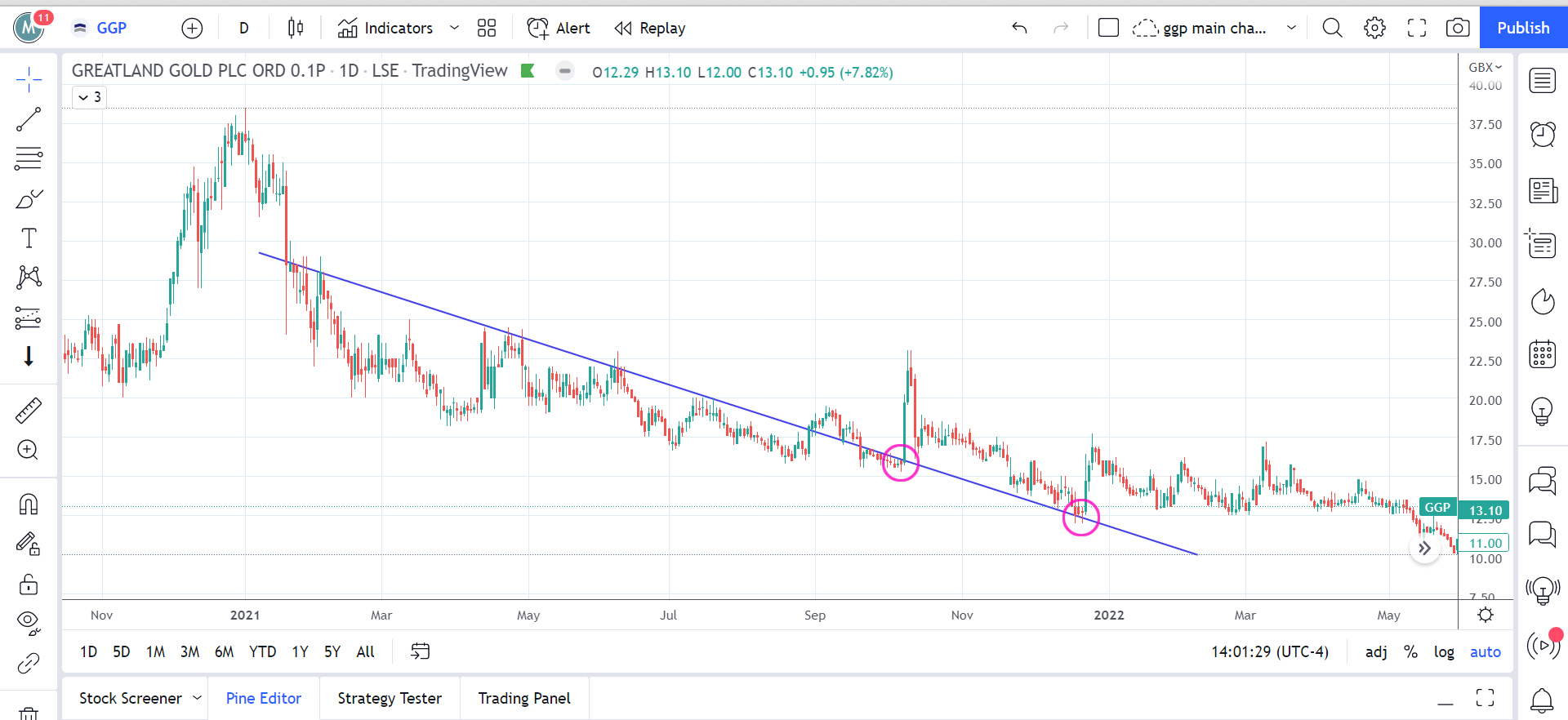Create an Alert
Image resolution: width=1568 pixels, height=720 pixels.
point(559,29)
